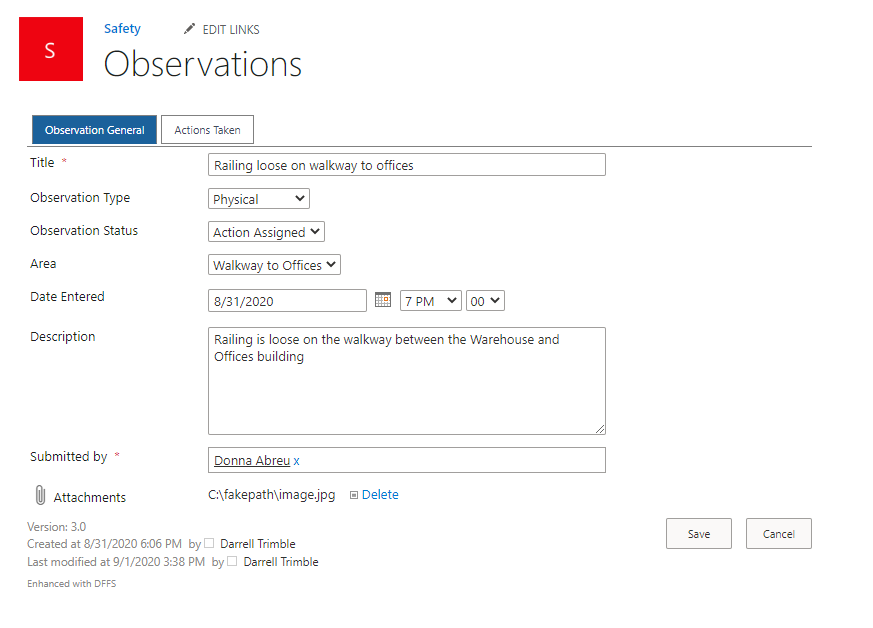
Task: Click inside the Title input field
Action: point(406,164)
